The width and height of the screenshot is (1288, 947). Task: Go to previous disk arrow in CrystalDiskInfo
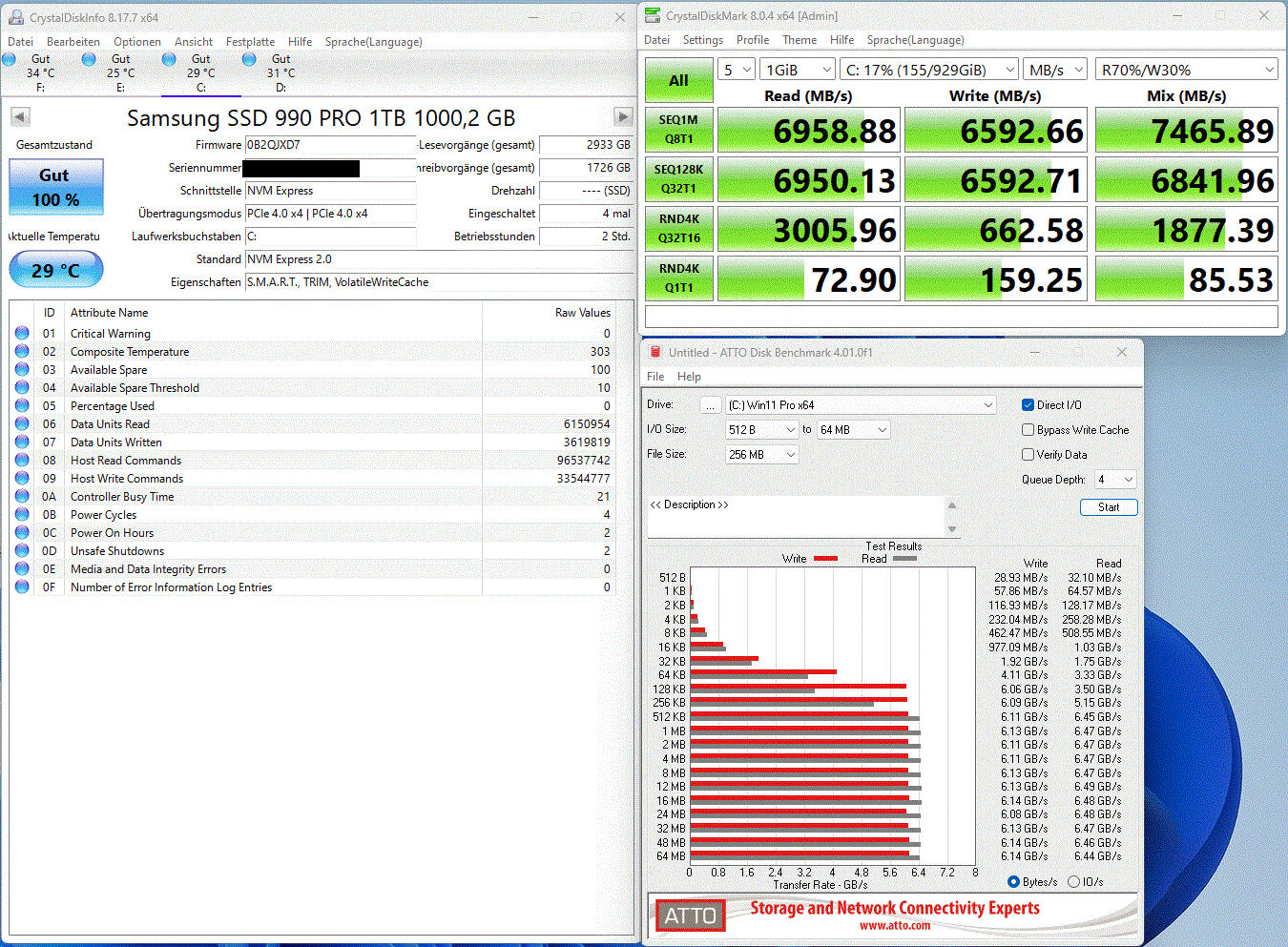tap(20, 116)
